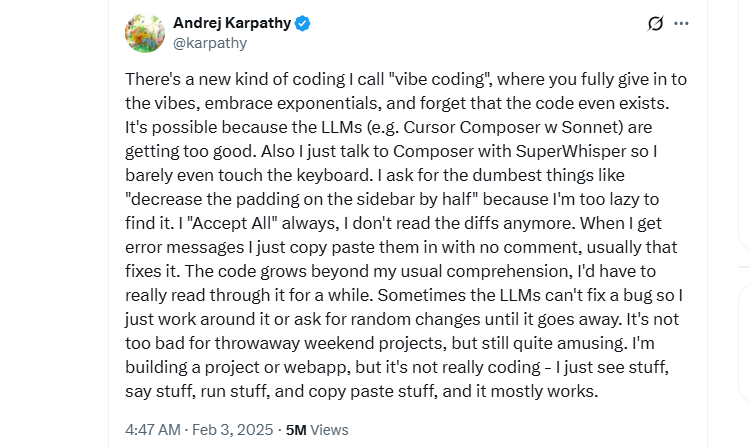Screen dimensions: 750x448
Task: Click the final words "it mostly works"
Action: [x=535, y=391]
